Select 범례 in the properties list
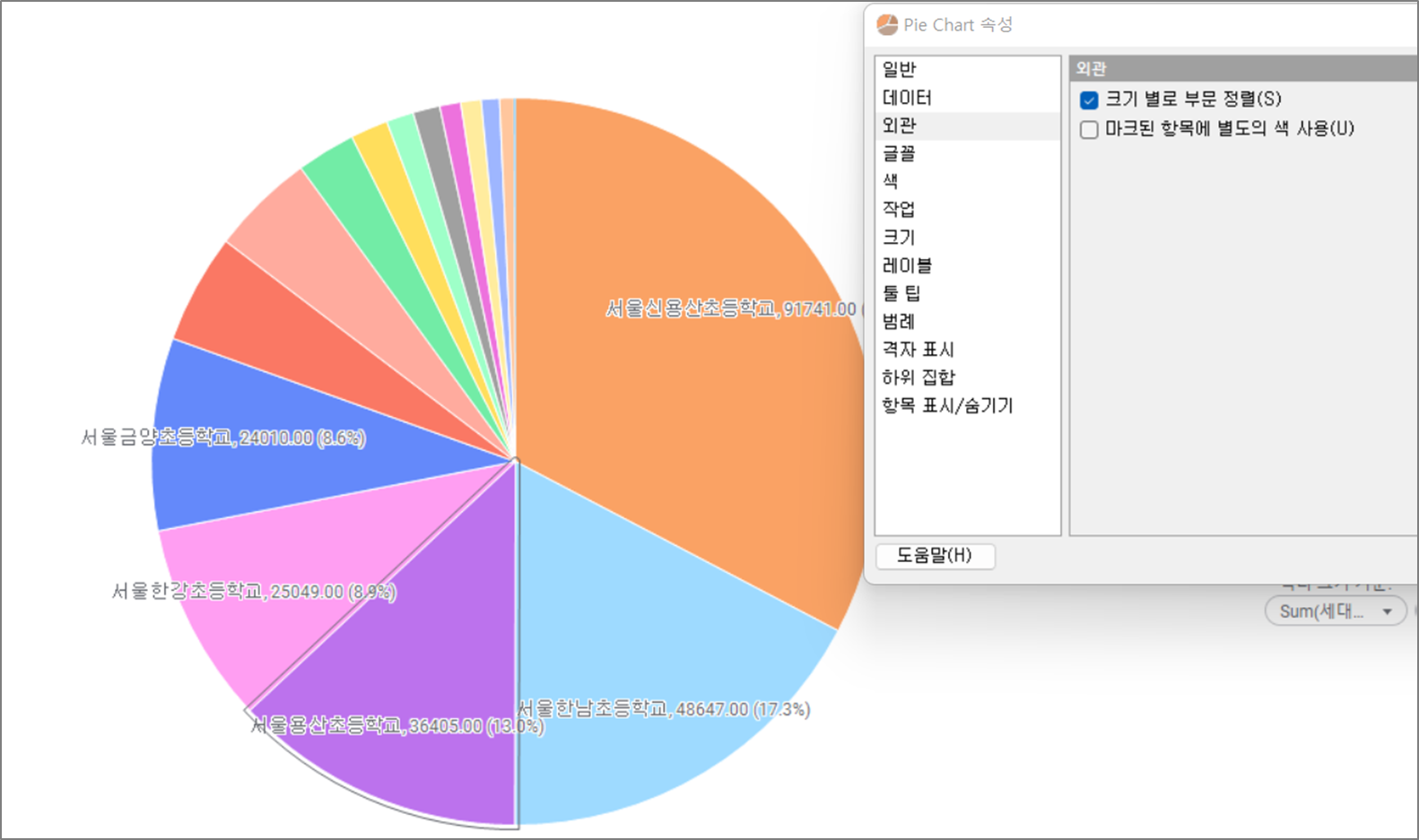 pyautogui.click(x=967, y=321)
